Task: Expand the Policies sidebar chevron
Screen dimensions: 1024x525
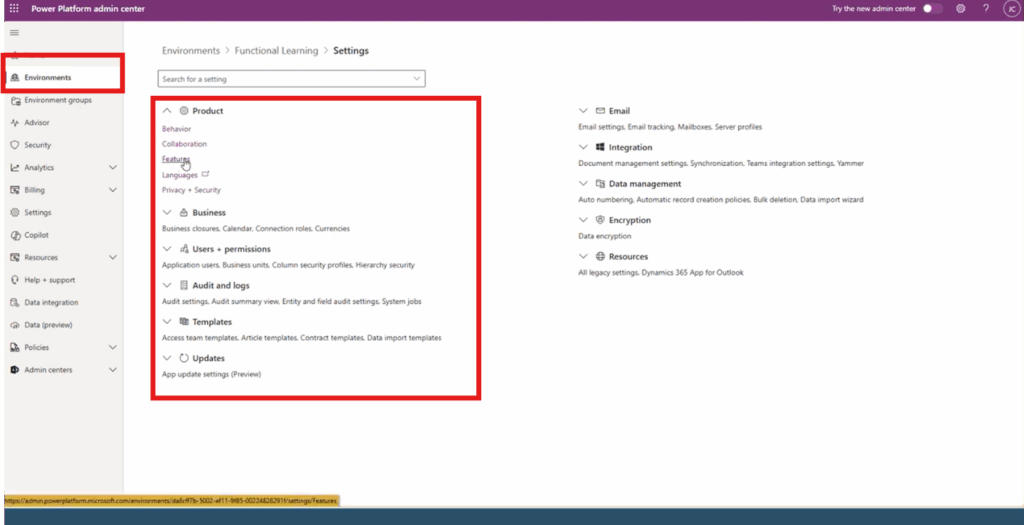Action: coord(113,347)
